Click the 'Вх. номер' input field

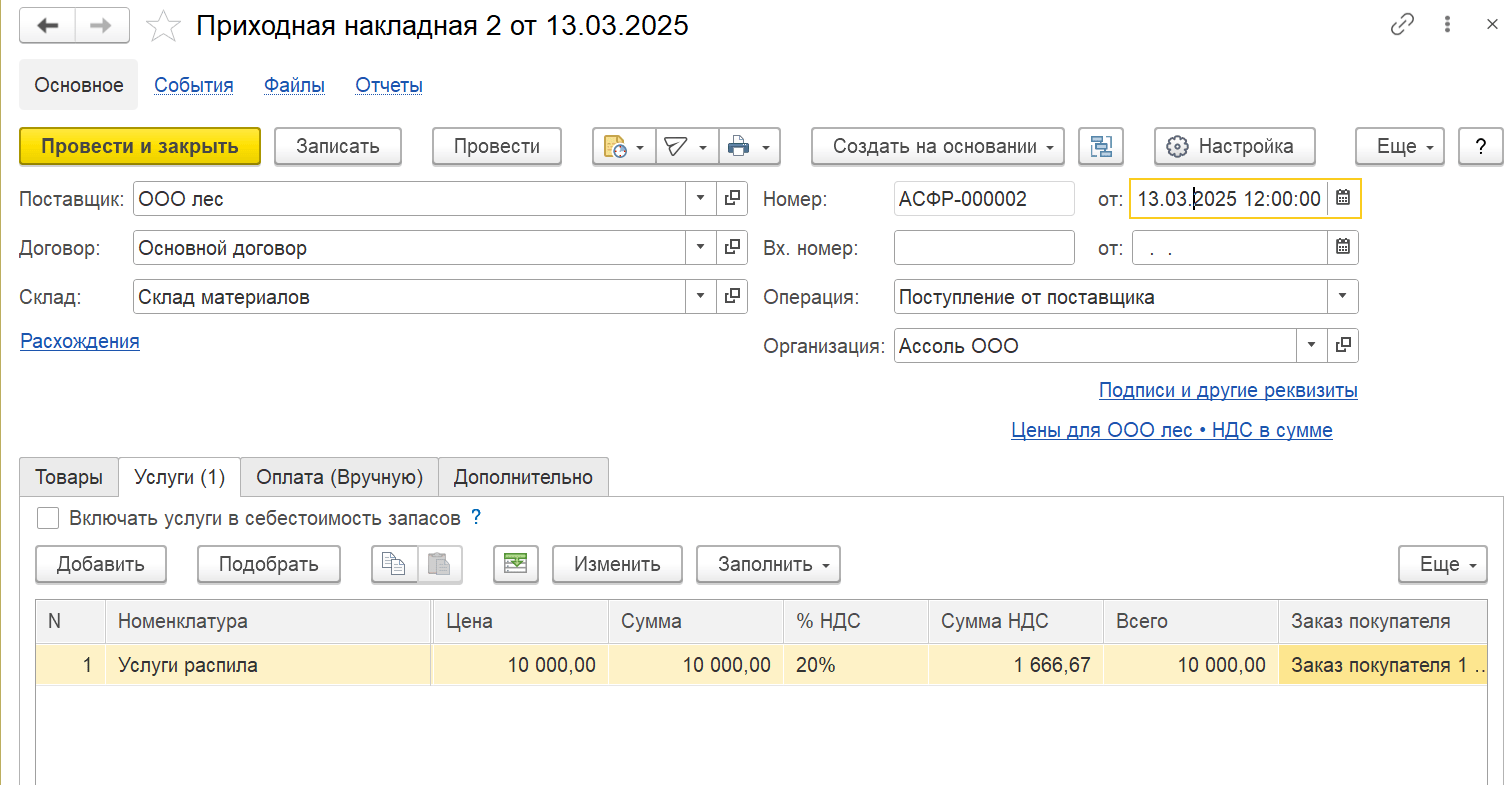(983, 247)
